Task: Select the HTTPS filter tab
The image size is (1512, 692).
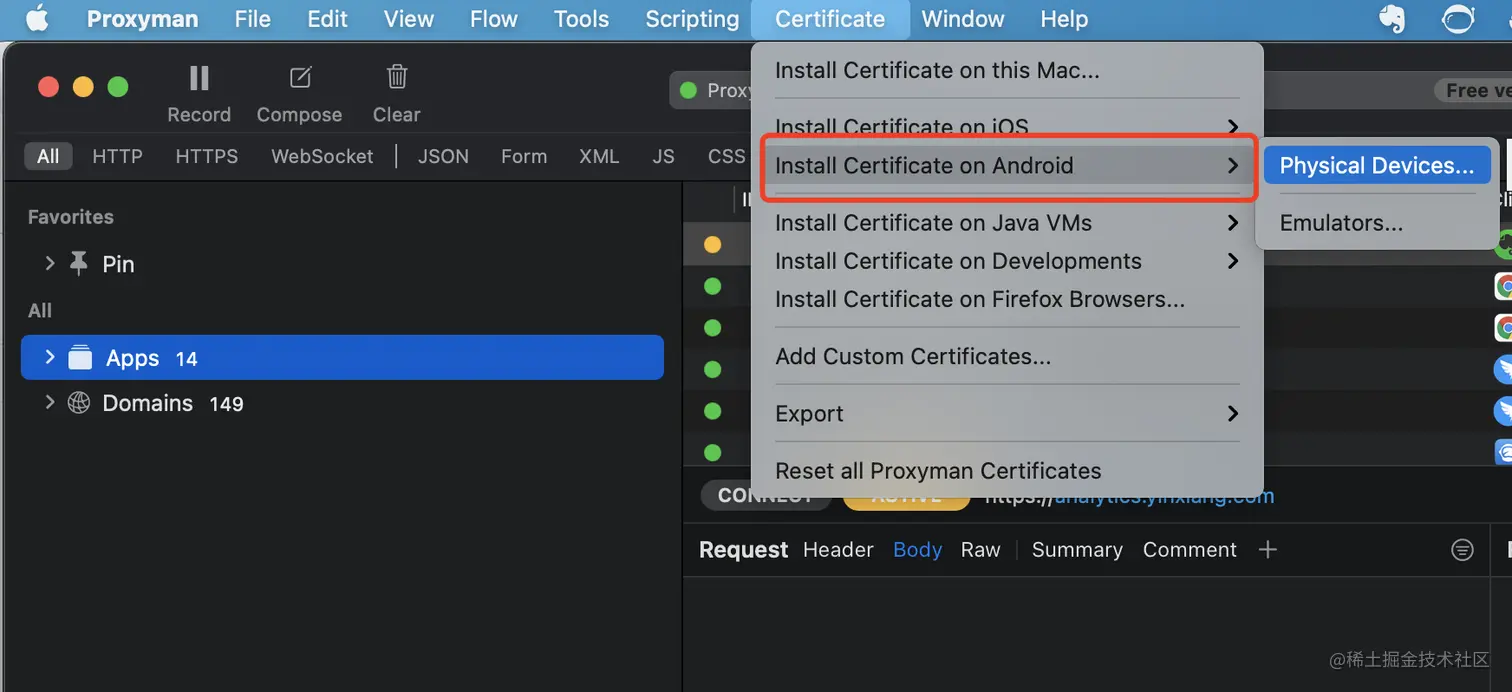Action: [x=207, y=156]
